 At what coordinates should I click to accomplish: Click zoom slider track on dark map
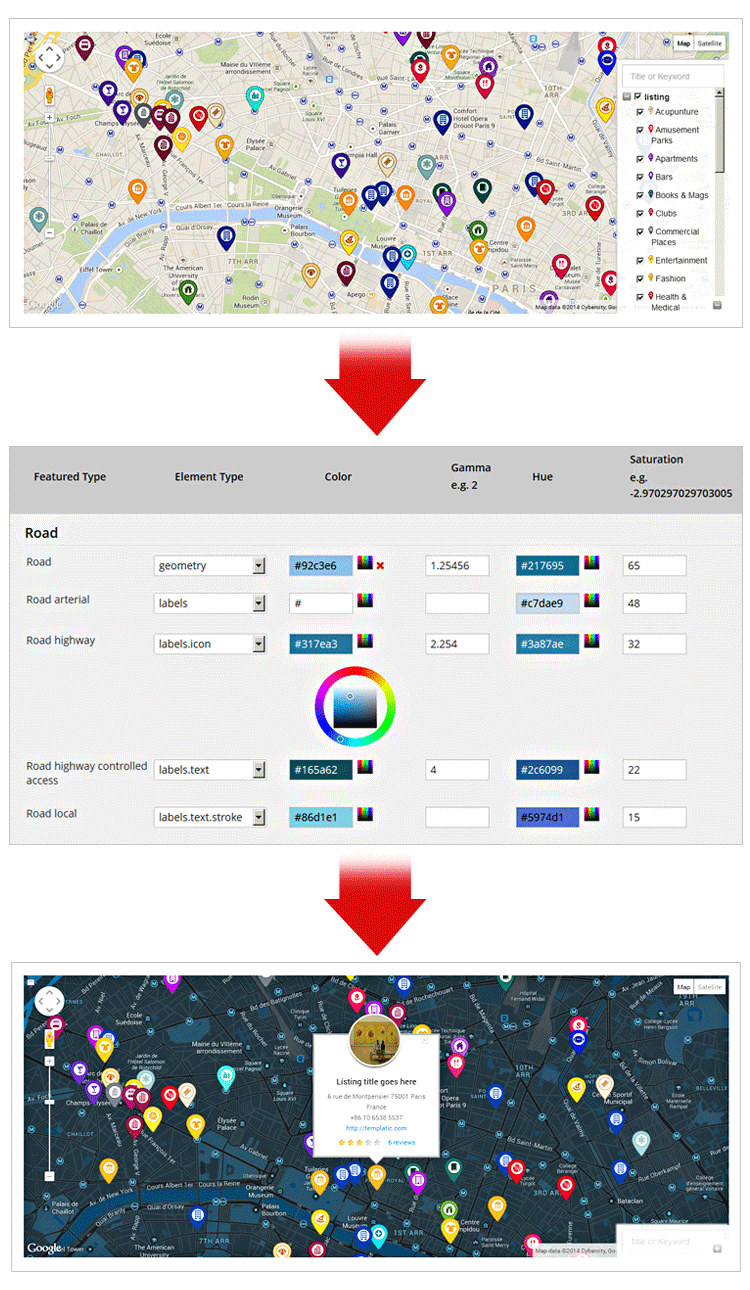49,1120
